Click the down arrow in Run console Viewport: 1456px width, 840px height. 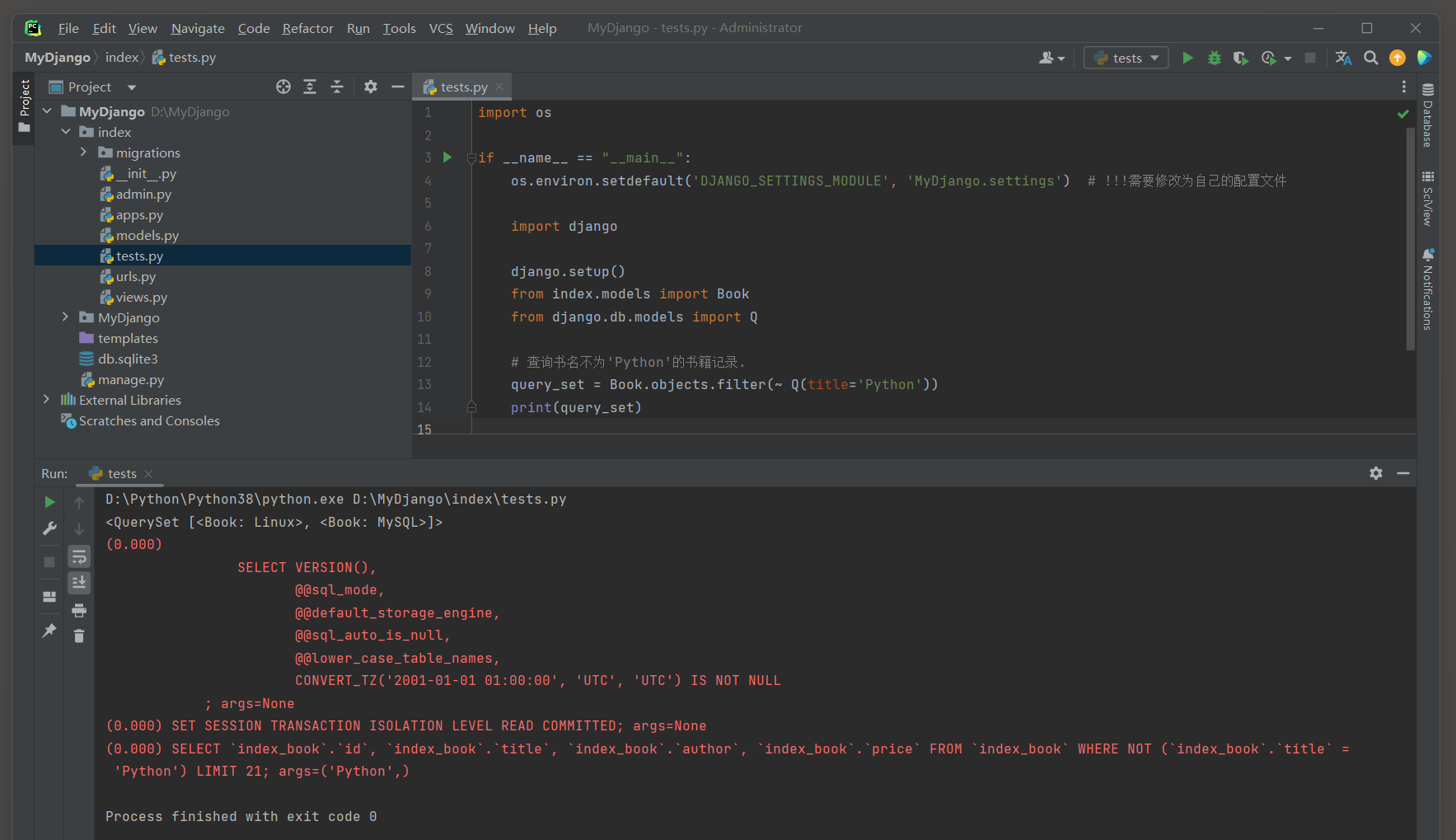pyautogui.click(x=79, y=528)
